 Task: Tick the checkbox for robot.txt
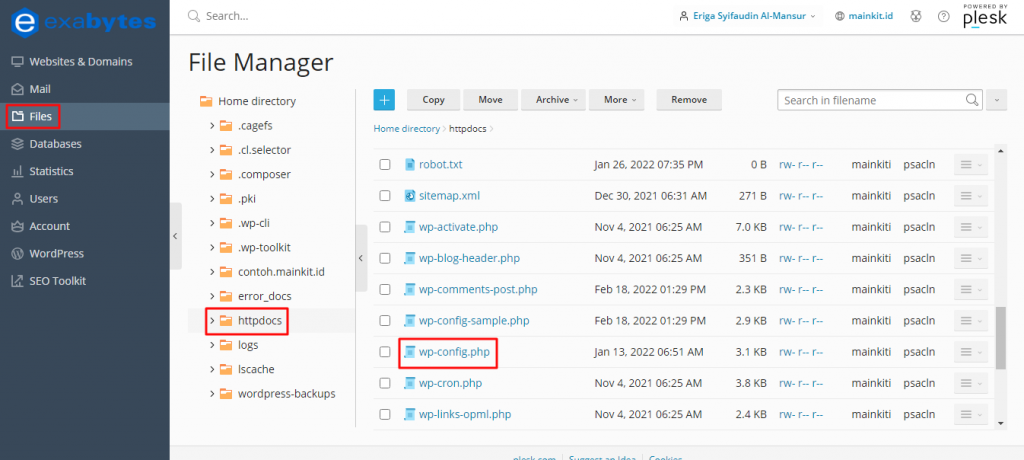(385, 165)
